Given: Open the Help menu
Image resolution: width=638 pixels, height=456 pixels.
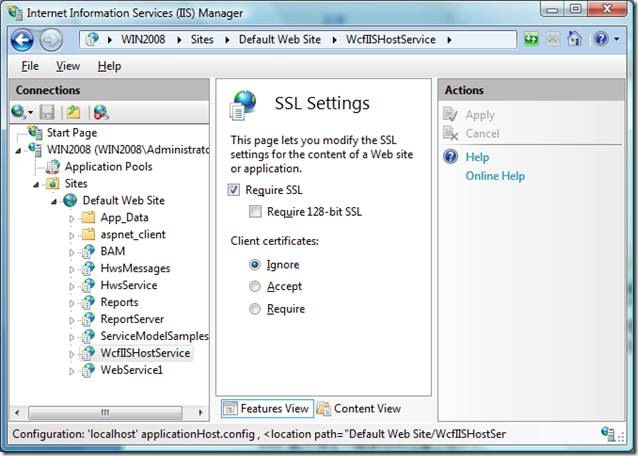Looking at the screenshot, I should point(109,66).
